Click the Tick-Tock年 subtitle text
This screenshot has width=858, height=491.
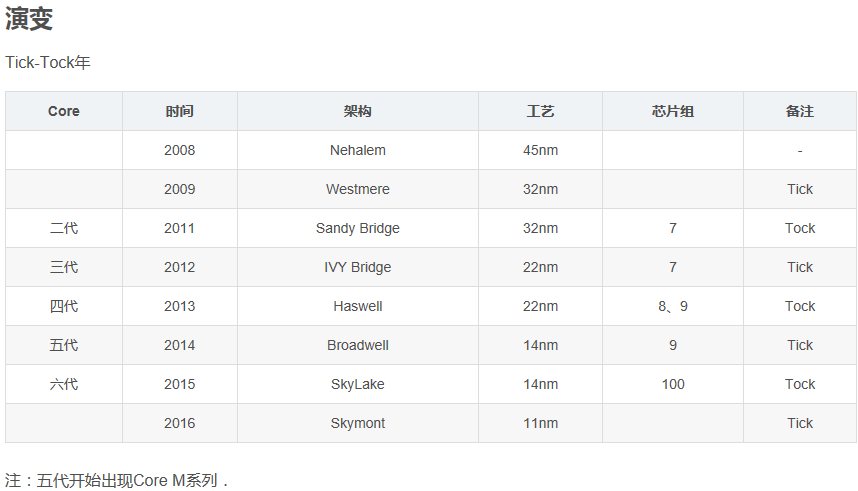48,62
